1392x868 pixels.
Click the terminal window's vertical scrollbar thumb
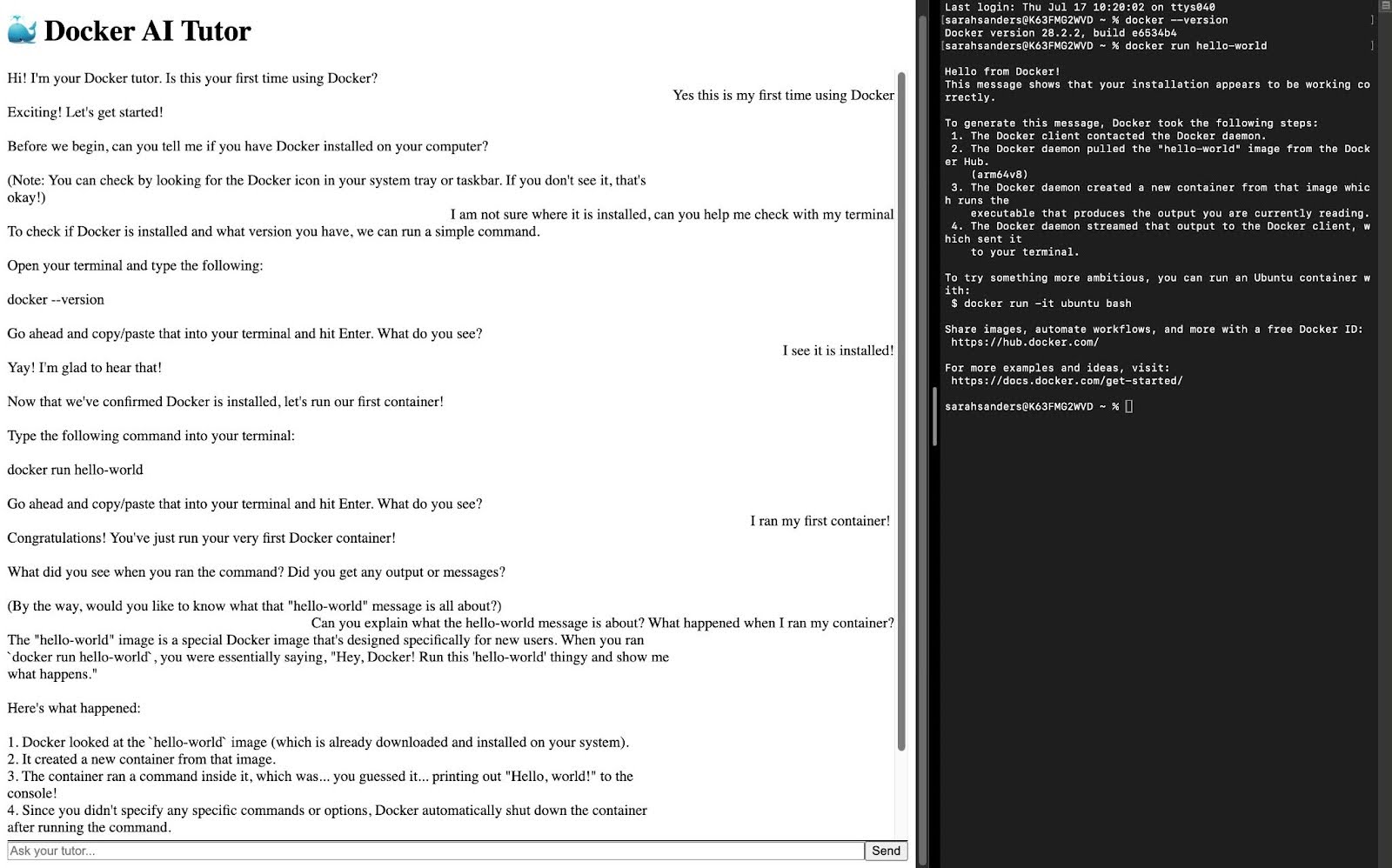(x=934, y=417)
